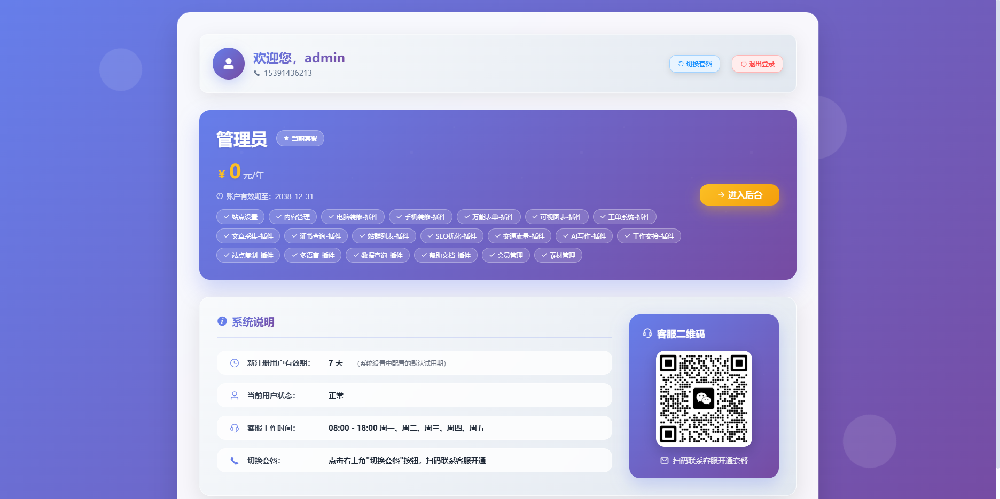
Task: Click the user icon in 当前用户状态 row
Action: pyautogui.click(x=234, y=395)
